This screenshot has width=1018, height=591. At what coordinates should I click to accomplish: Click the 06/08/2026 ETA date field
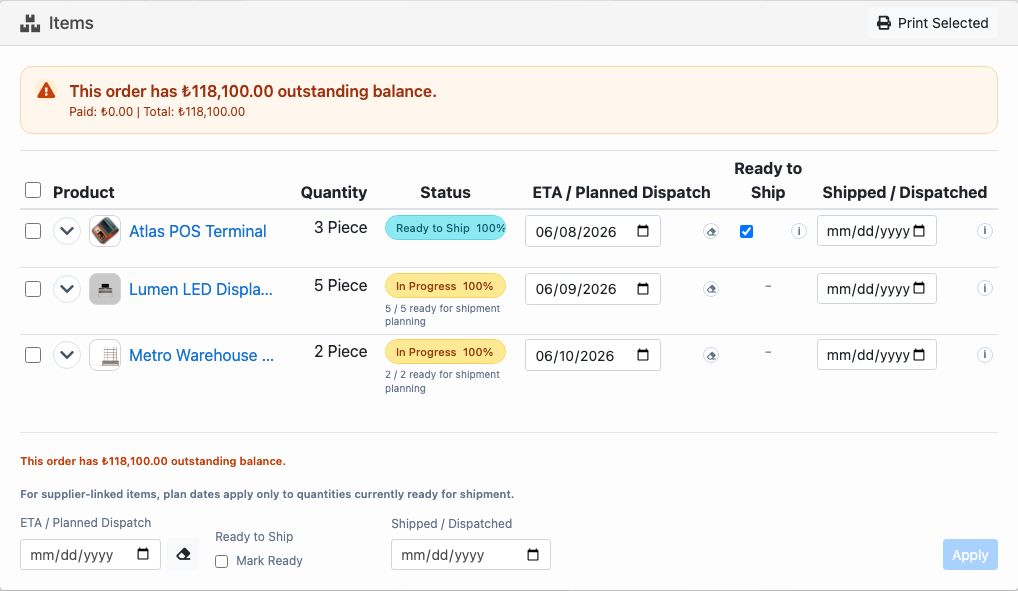point(593,231)
